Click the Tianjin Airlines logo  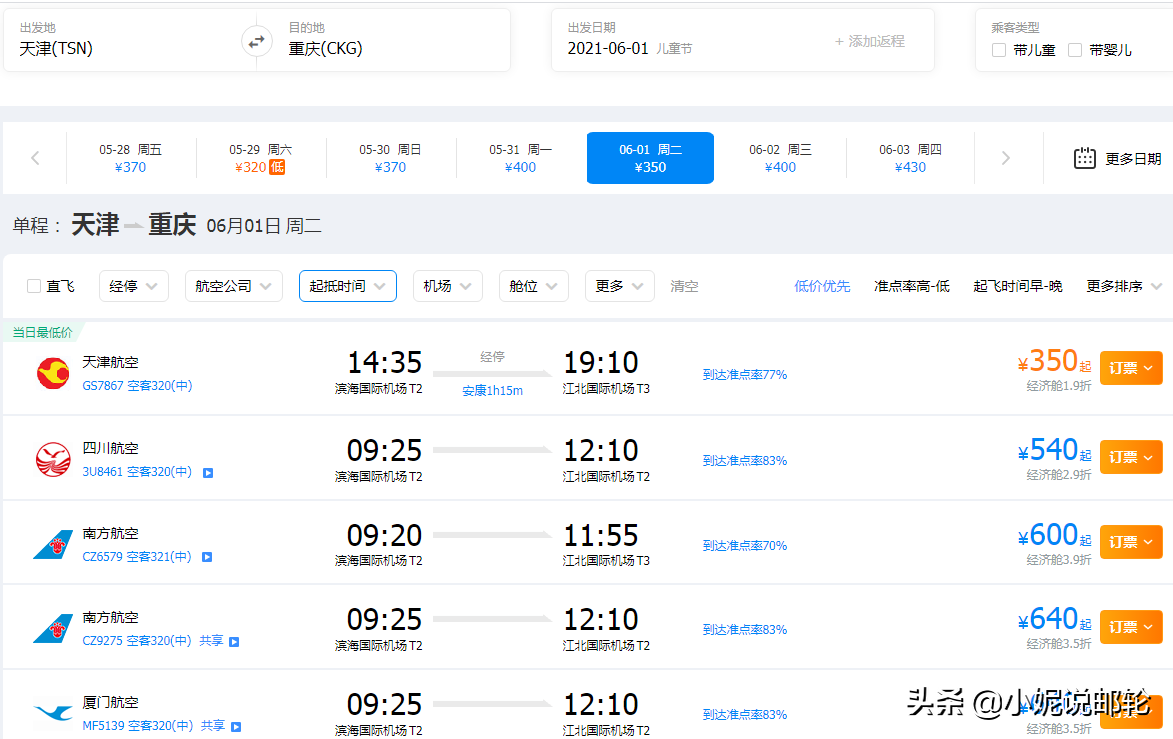(x=53, y=373)
